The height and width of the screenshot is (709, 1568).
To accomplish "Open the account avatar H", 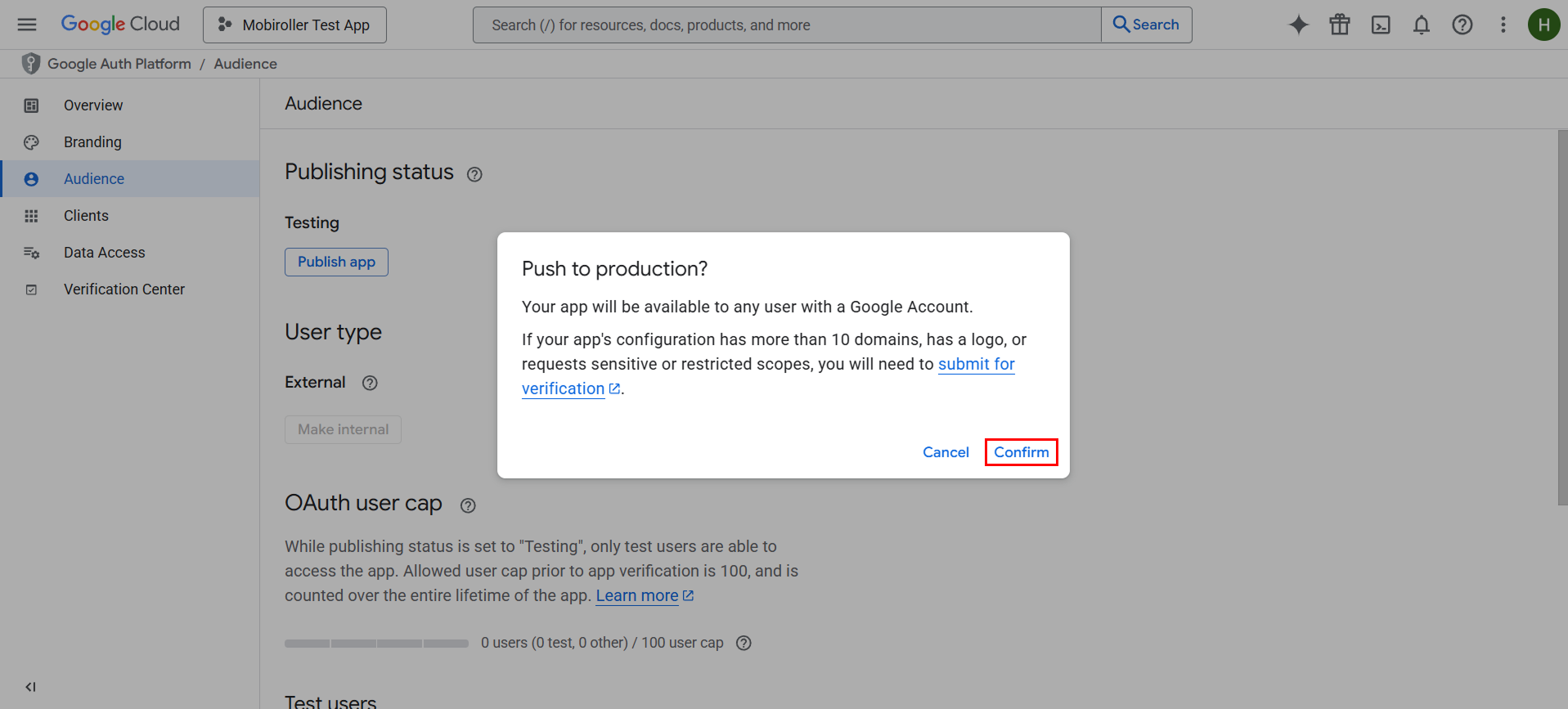I will pyautogui.click(x=1544, y=25).
